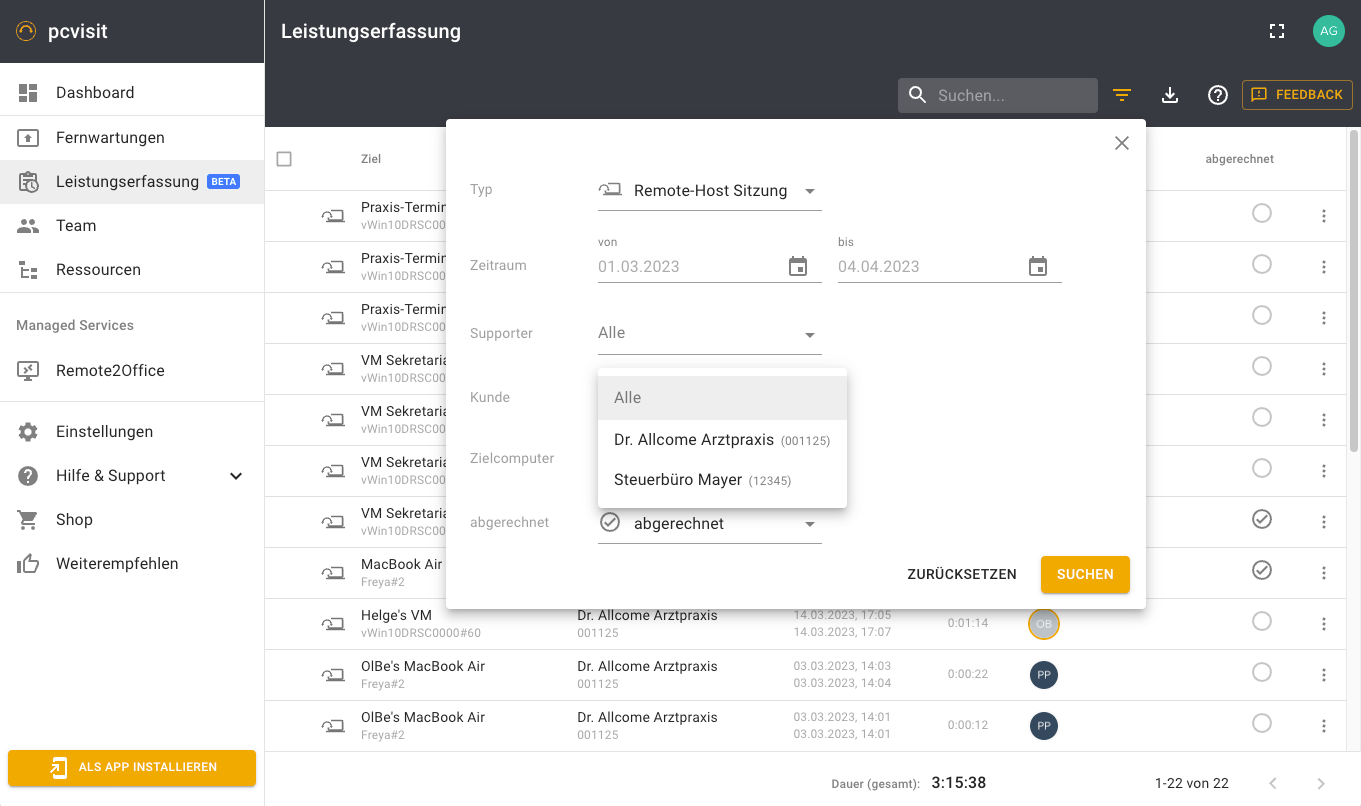
Task: Click ZURÜCKSETZEN to reset filters
Action: tap(961, 574)
